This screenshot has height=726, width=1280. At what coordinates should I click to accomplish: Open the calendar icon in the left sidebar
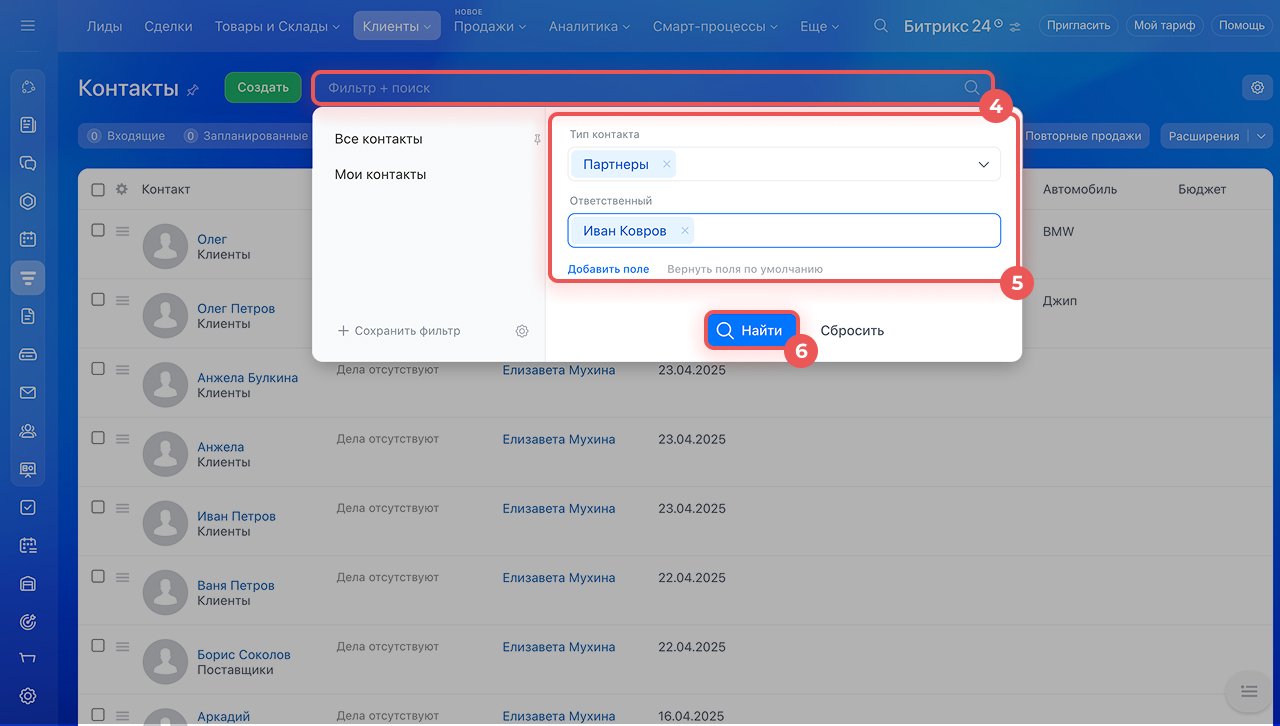pyautogui.click(x=28, y=239)
